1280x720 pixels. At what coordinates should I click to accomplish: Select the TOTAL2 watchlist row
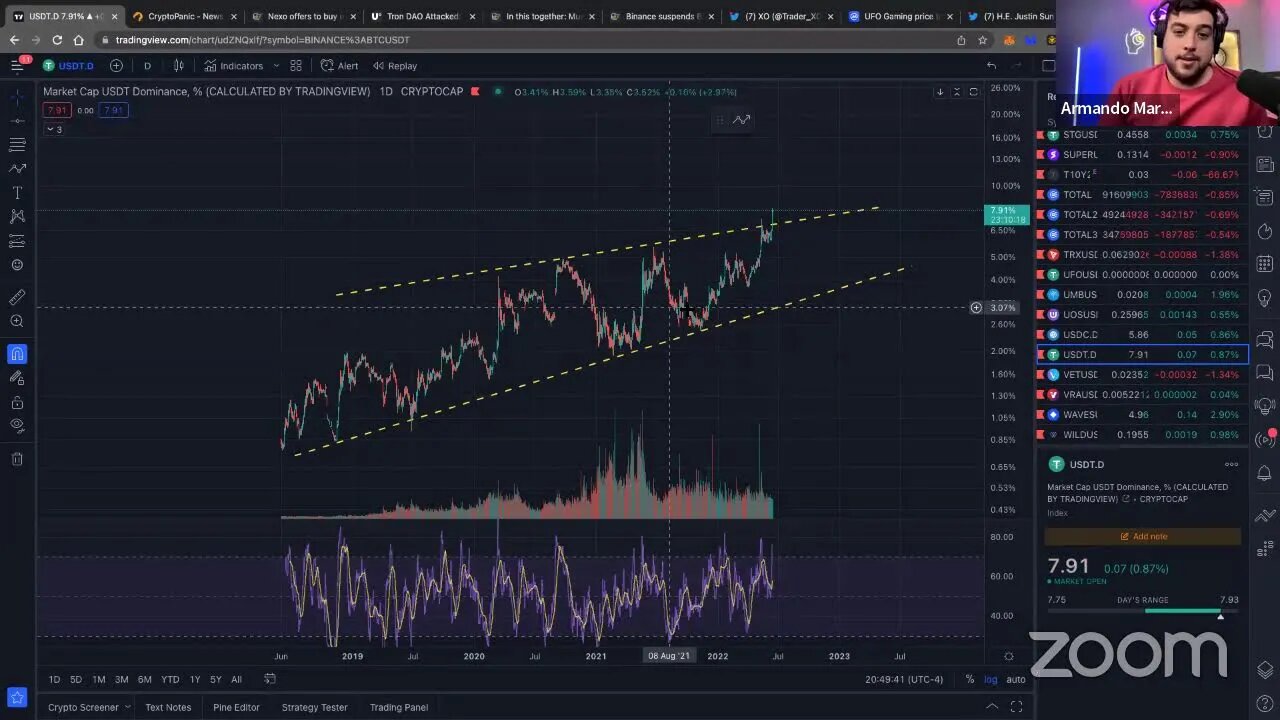[1142, 215]
